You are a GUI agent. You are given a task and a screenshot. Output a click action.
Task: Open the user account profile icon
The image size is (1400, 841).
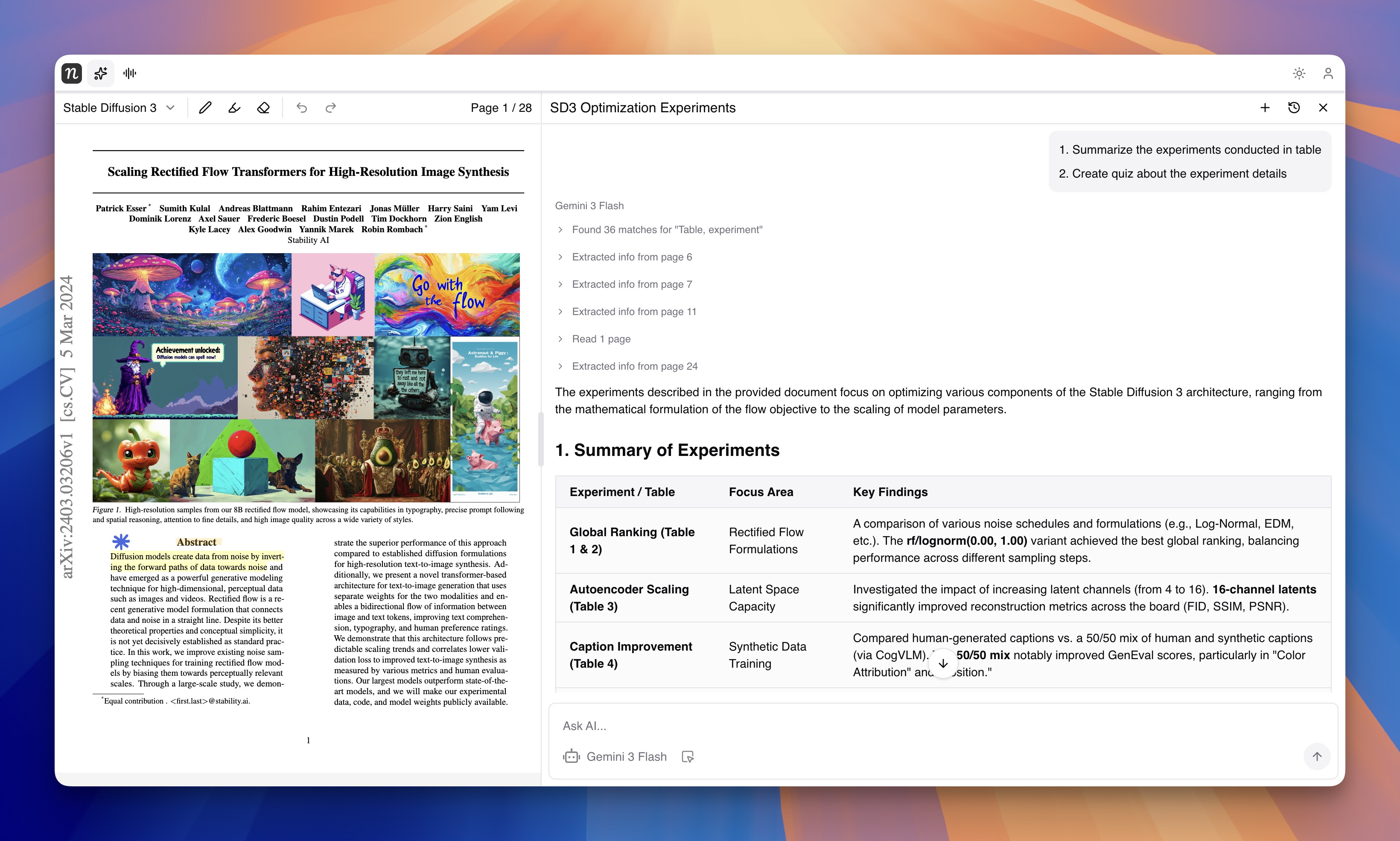(x=1327, y=73)
